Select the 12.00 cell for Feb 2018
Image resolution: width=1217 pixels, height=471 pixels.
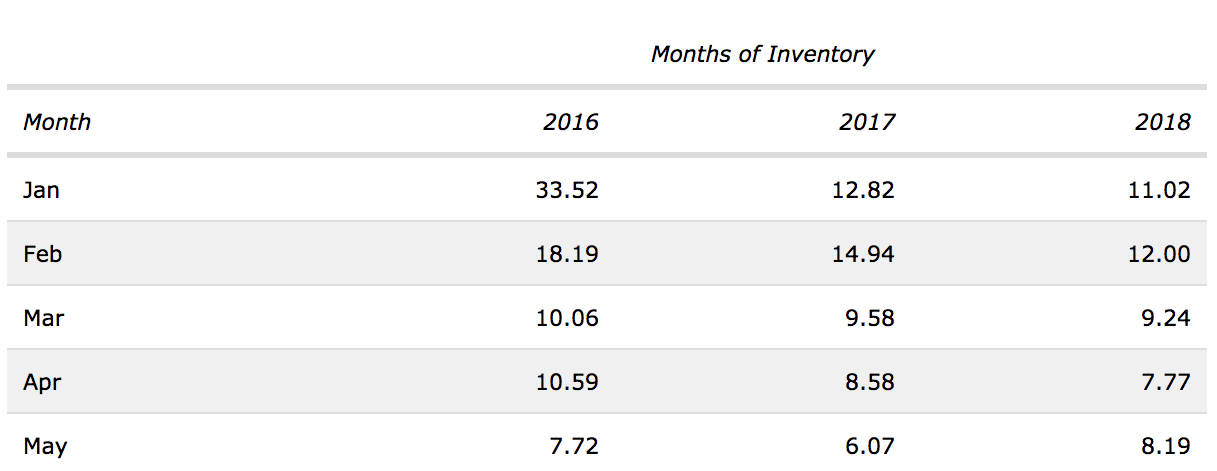(1159, 254)
